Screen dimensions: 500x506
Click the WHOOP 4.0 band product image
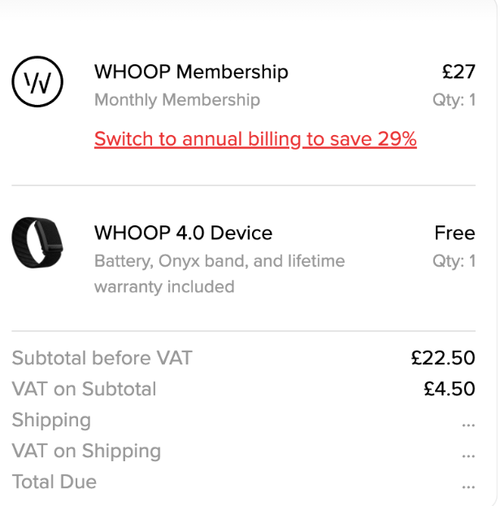[37, 242]
